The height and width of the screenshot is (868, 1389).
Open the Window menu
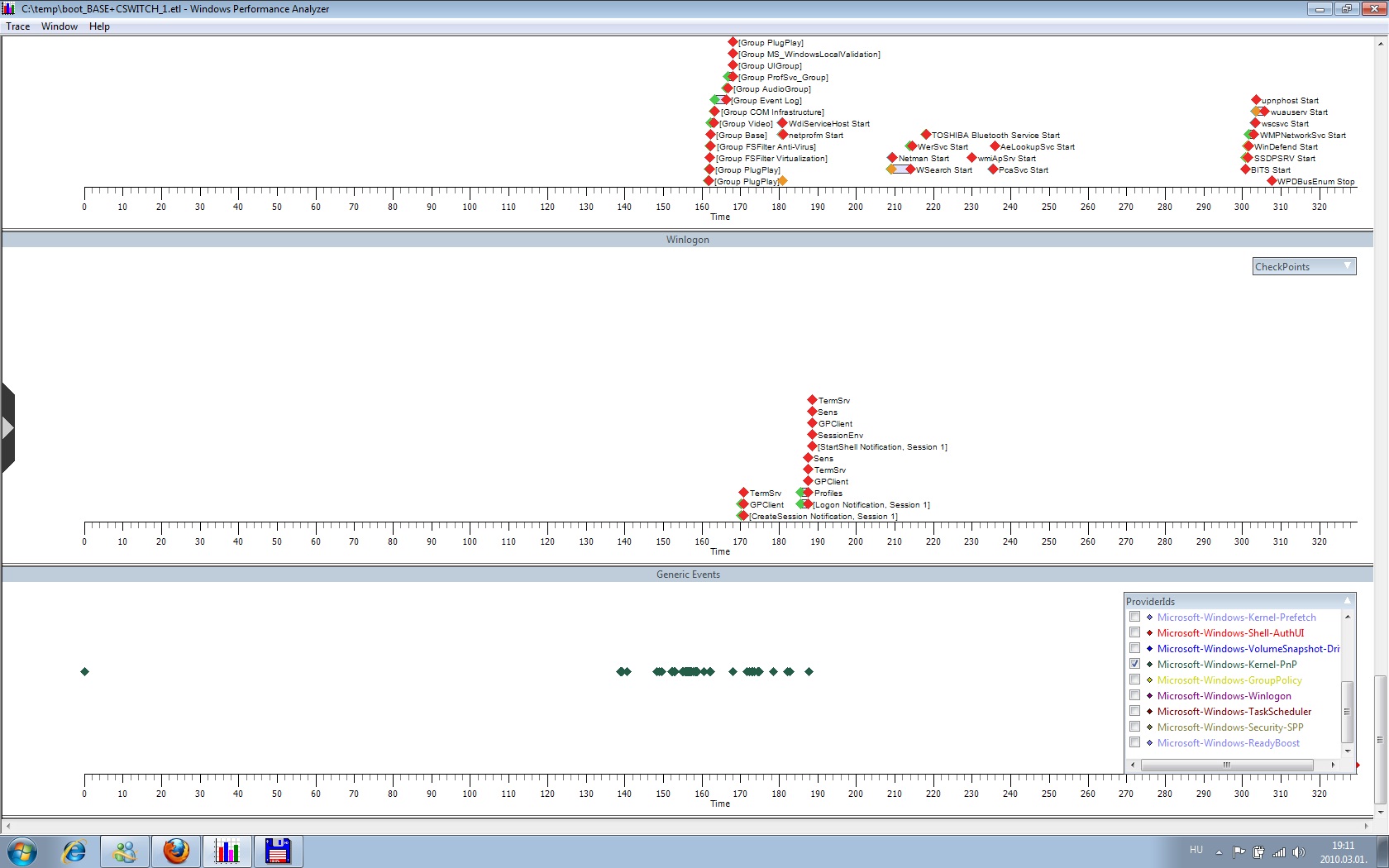[60, 26]
